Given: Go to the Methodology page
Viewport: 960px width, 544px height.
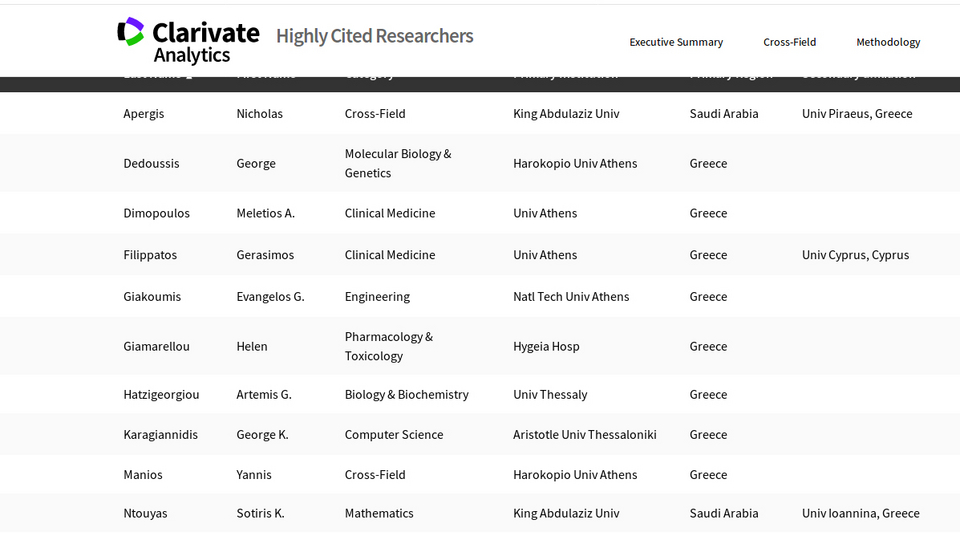Looking at the screenshot, I should [x=888, y=42].
